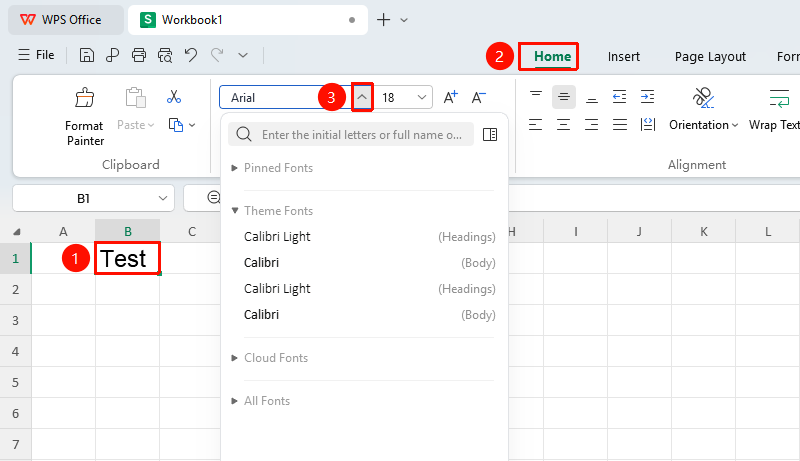
Task: Click the Print icon
Action: (x=139, y=55)
